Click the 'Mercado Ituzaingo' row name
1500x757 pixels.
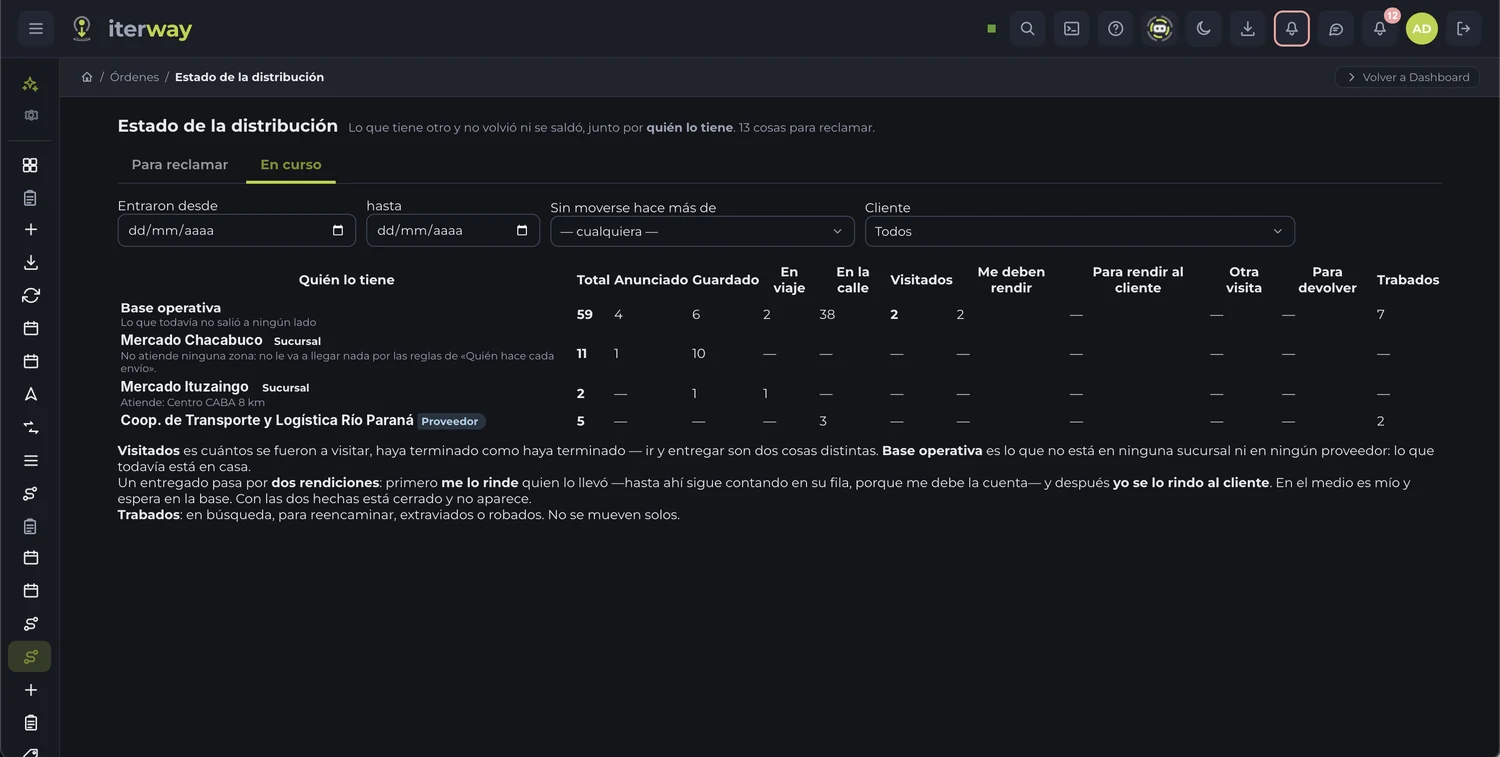click(x=185, y=387)
